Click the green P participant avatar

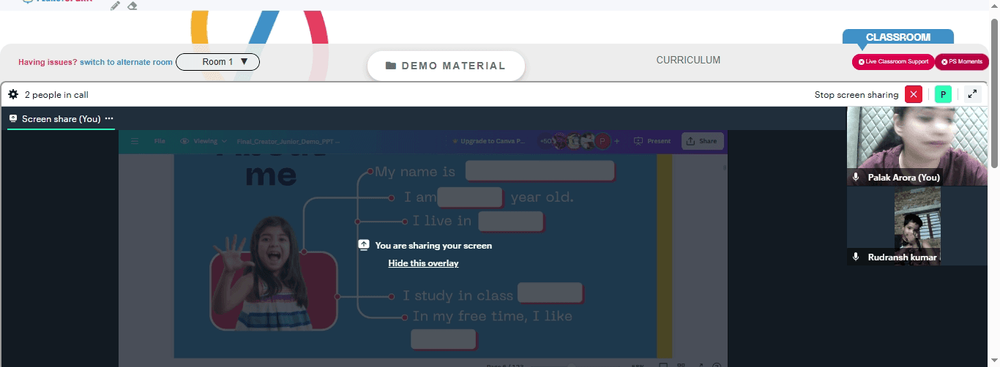(943, 94)
